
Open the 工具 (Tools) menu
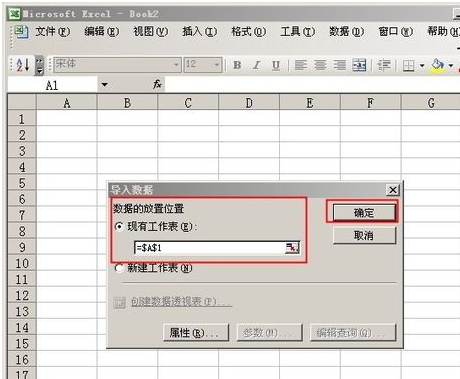pyautogui.click(x=298, y=32)
